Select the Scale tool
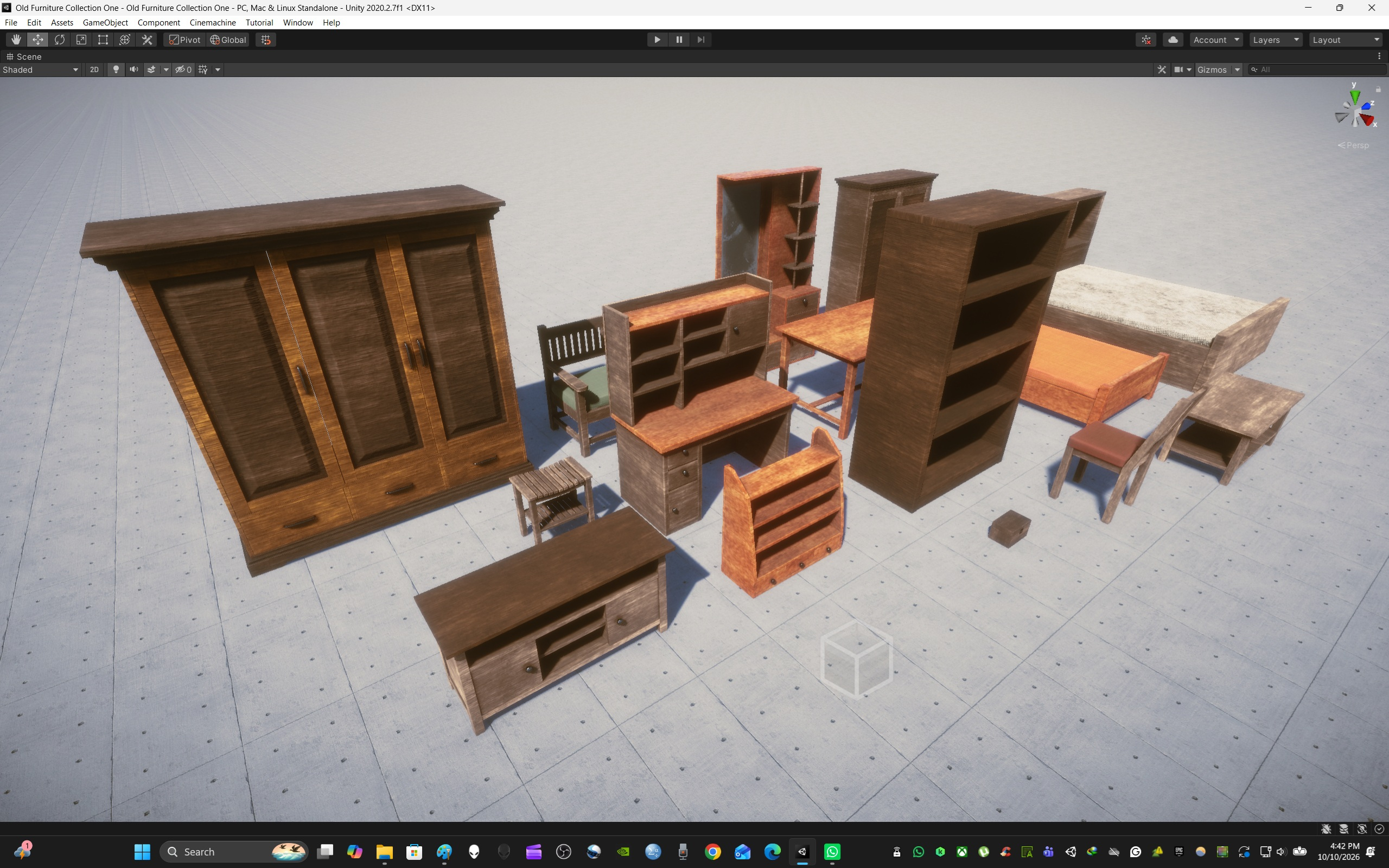Image resolution: width=1389 pixels, height=868 pixels. 81,40
